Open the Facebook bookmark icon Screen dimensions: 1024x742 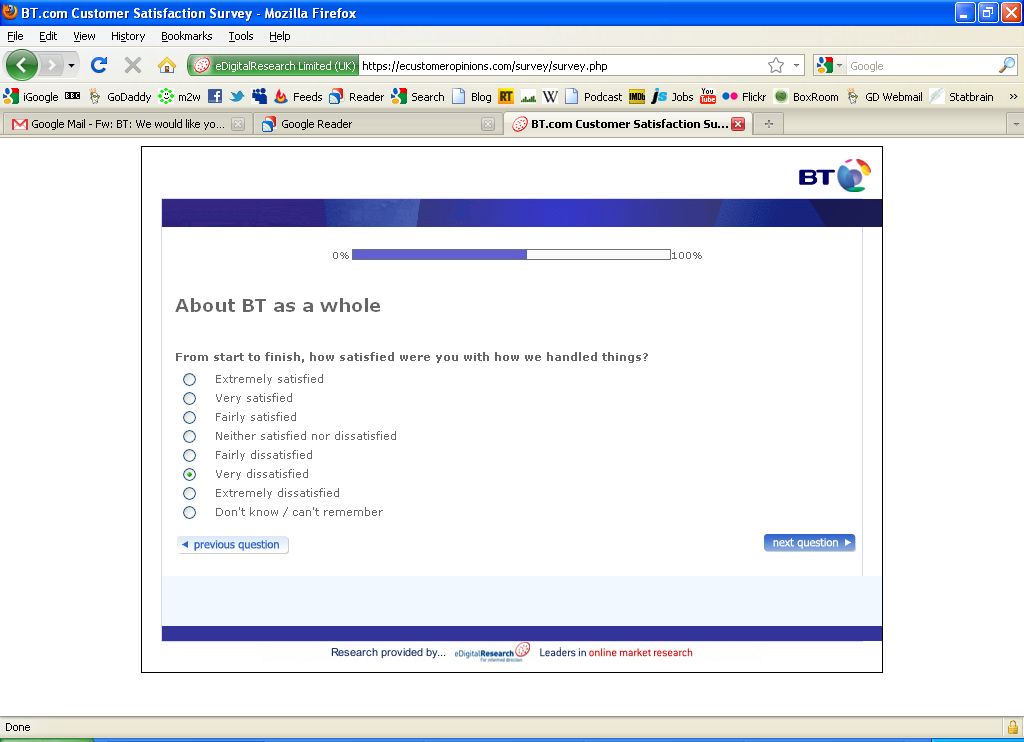(215, 97)
